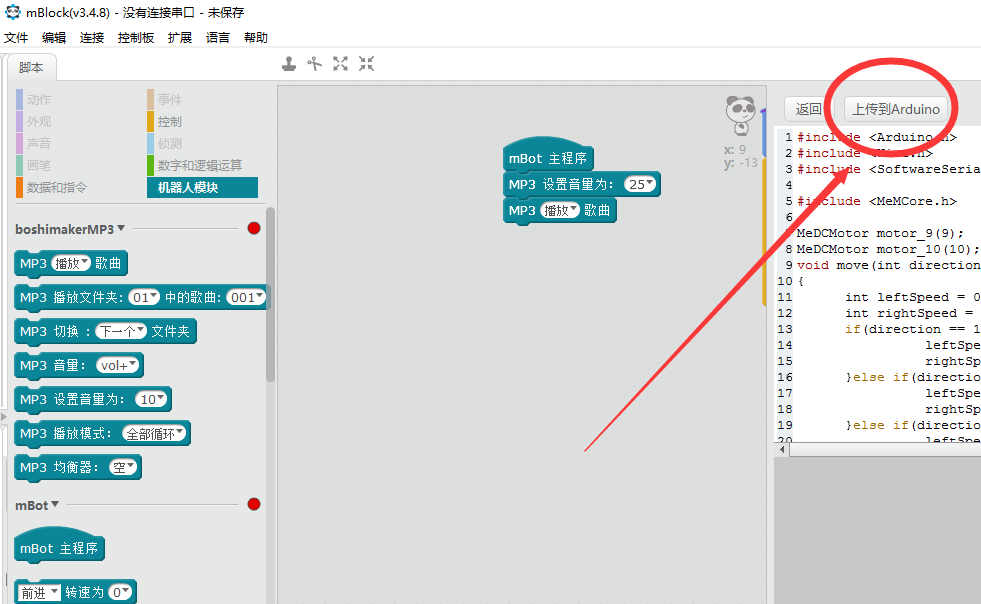Open volume 10 dropdown in palette block
This screenshot has height=604, width=981.
[151, 399]
